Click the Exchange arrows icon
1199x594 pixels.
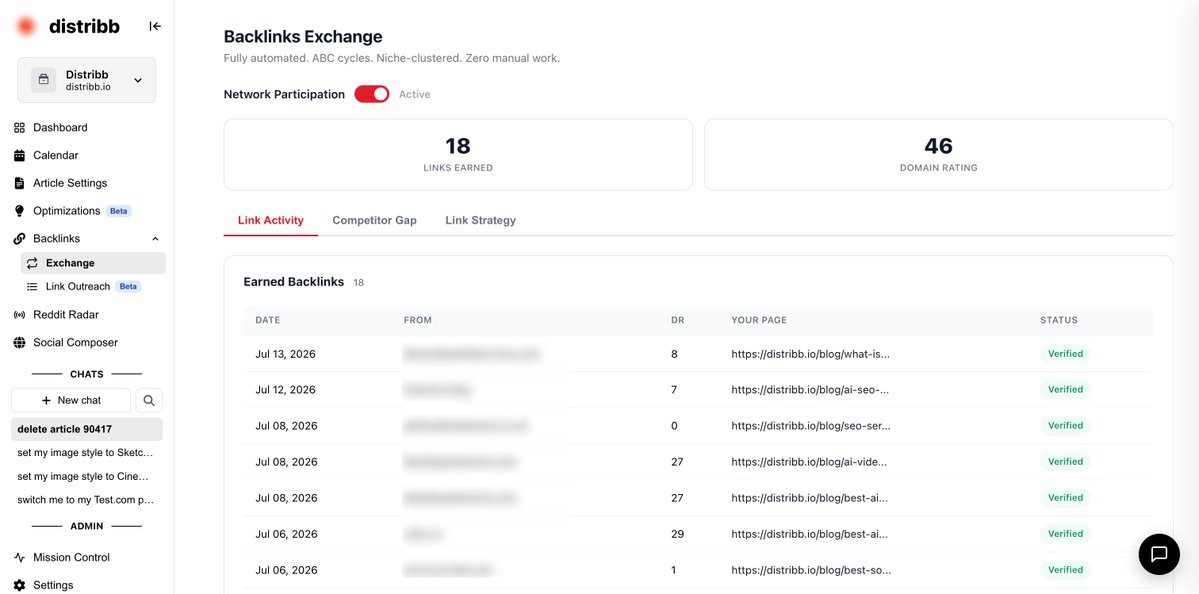click(x=32, y=263)
